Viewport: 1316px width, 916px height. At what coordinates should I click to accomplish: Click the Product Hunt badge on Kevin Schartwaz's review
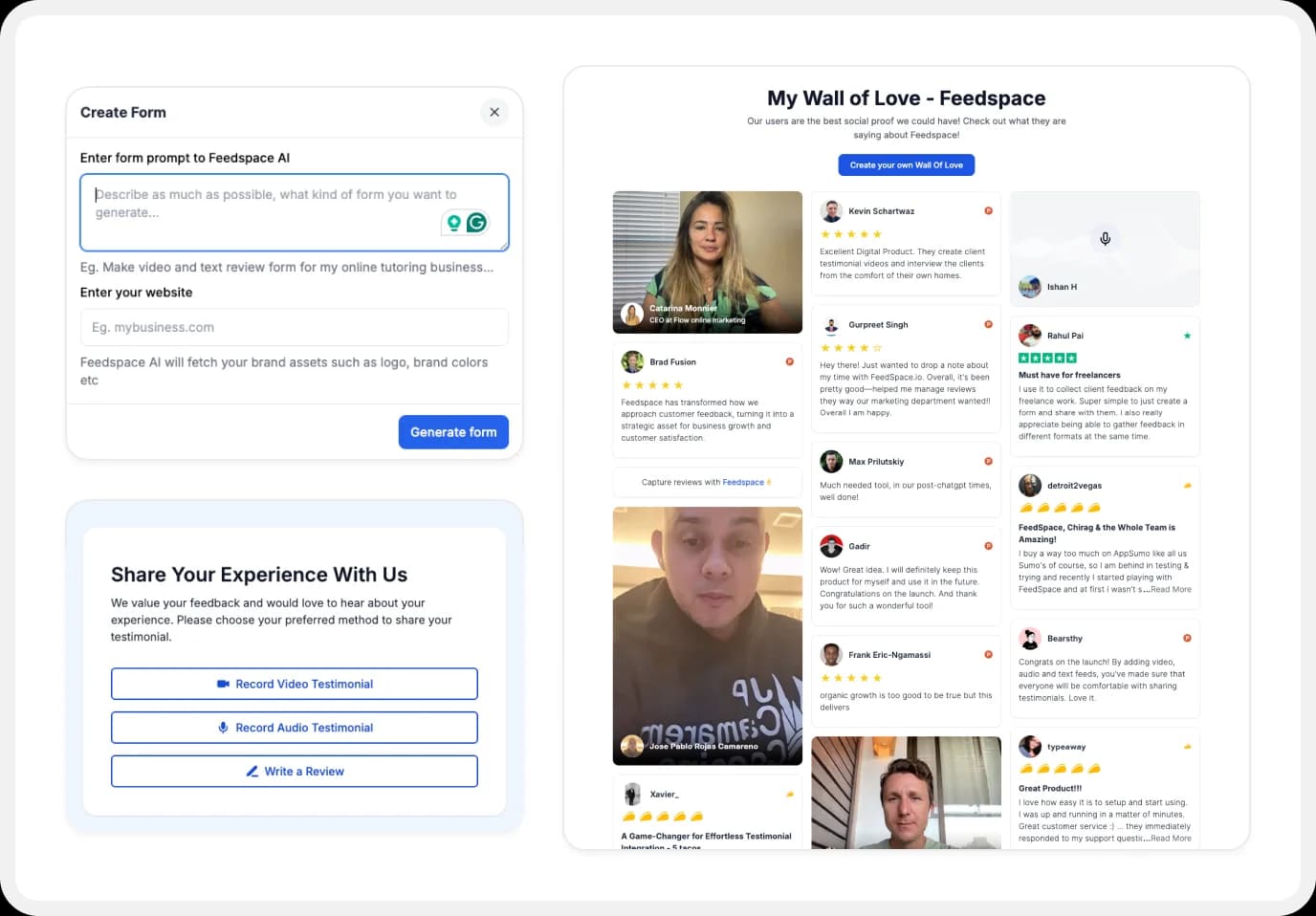pos(988,209)
